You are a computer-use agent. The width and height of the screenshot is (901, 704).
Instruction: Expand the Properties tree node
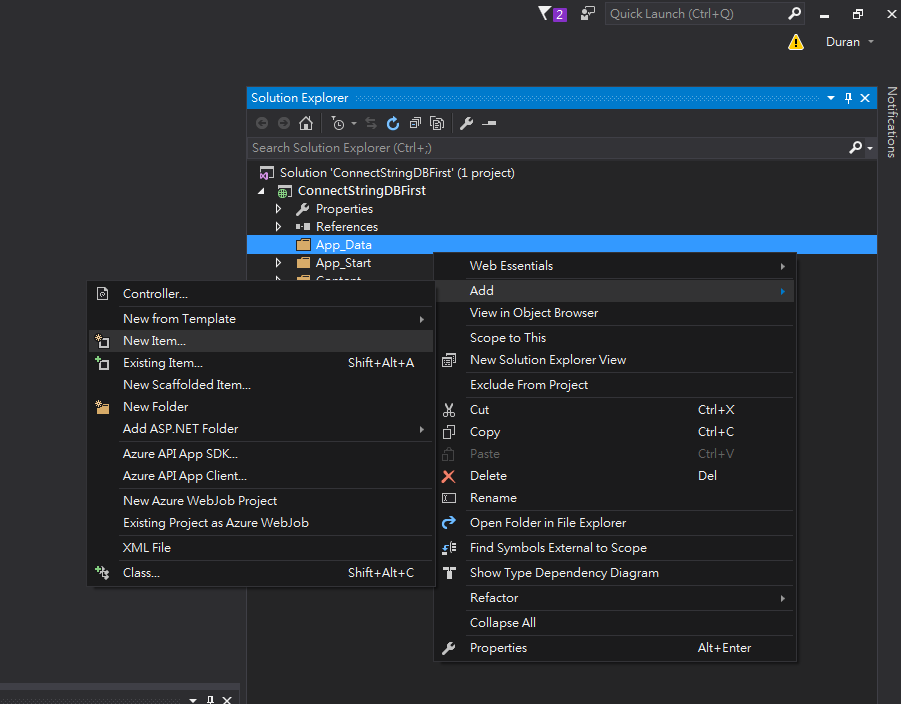(x=279, y=209)
